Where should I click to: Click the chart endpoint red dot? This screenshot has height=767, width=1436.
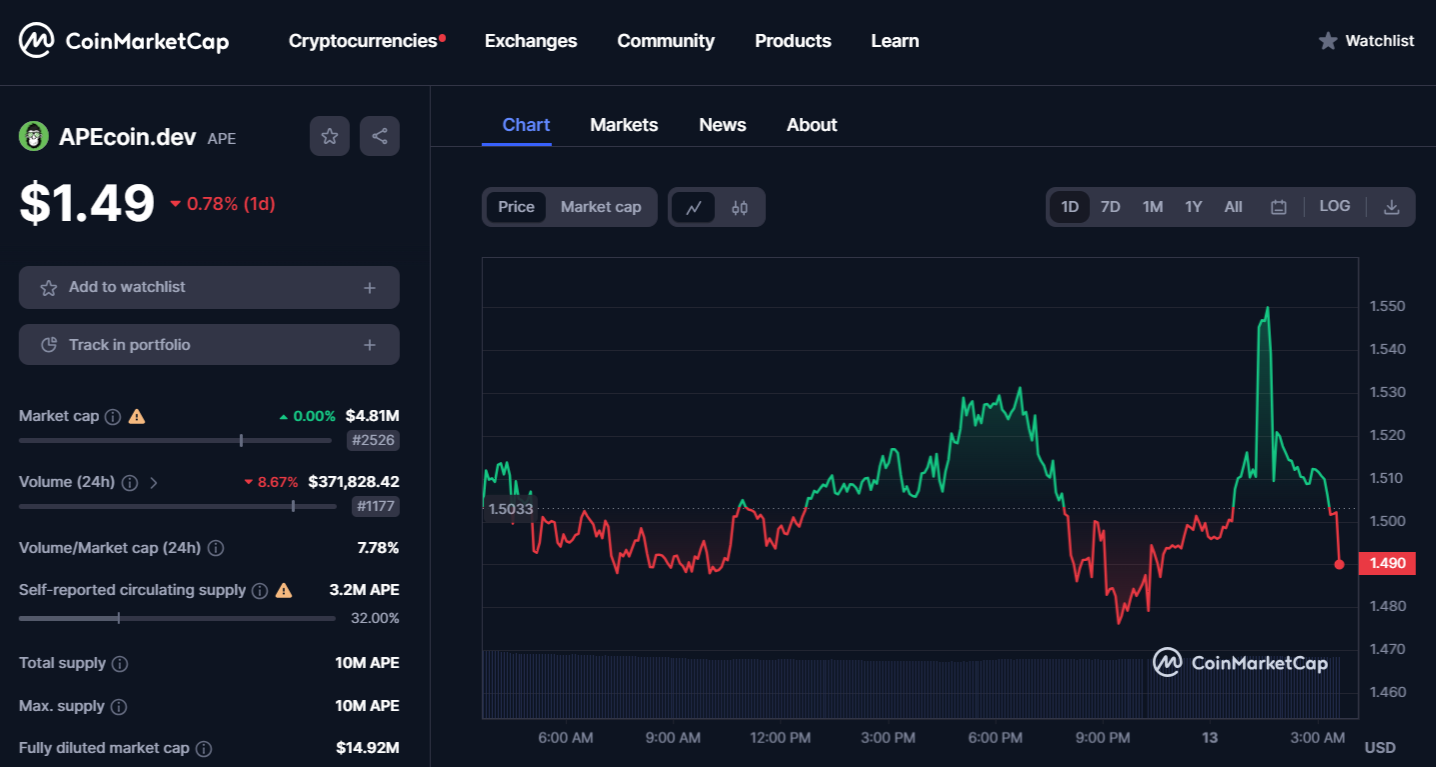pyautogui.click(x=1340, y=564)
